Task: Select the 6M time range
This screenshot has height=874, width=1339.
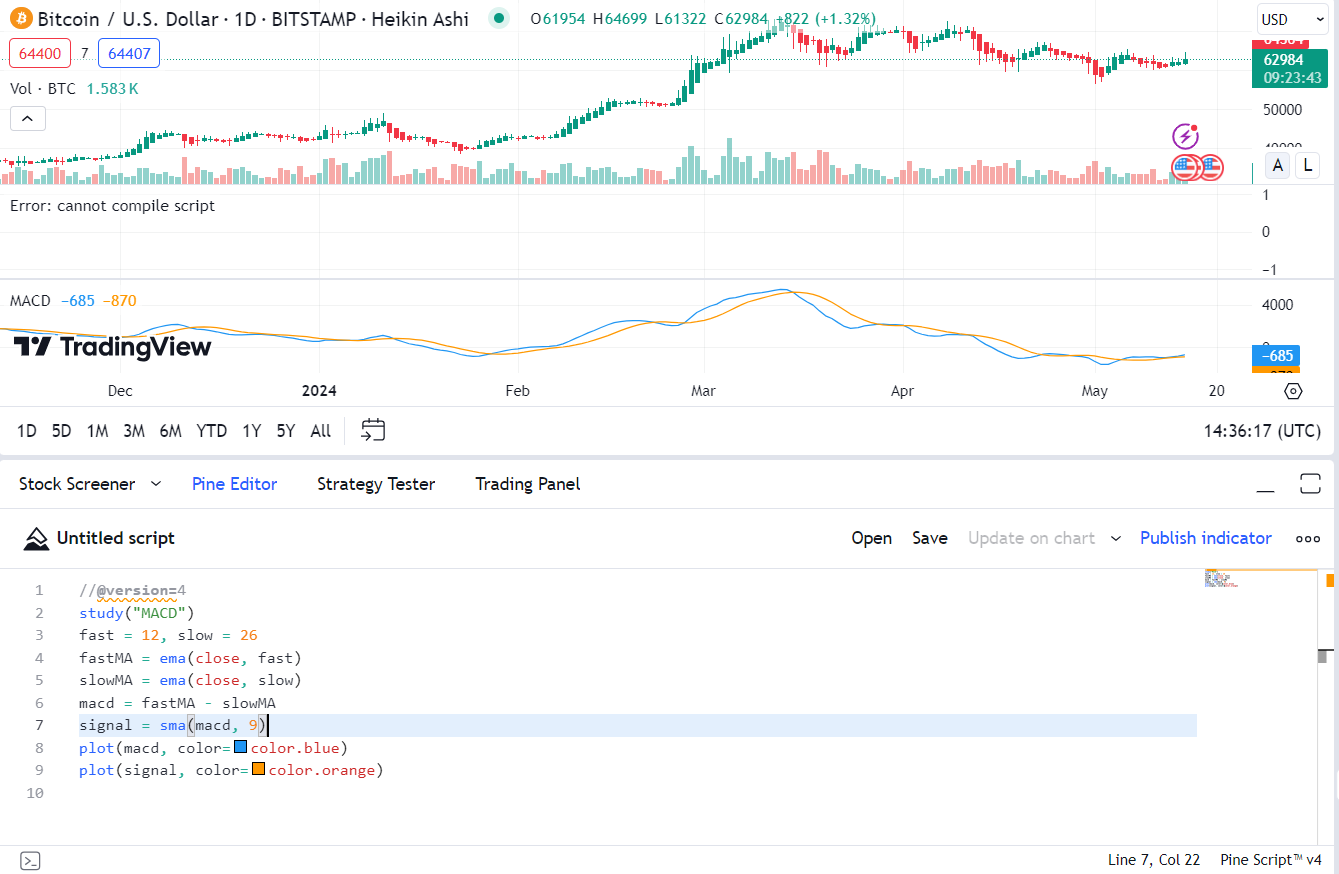Action: 171,431
